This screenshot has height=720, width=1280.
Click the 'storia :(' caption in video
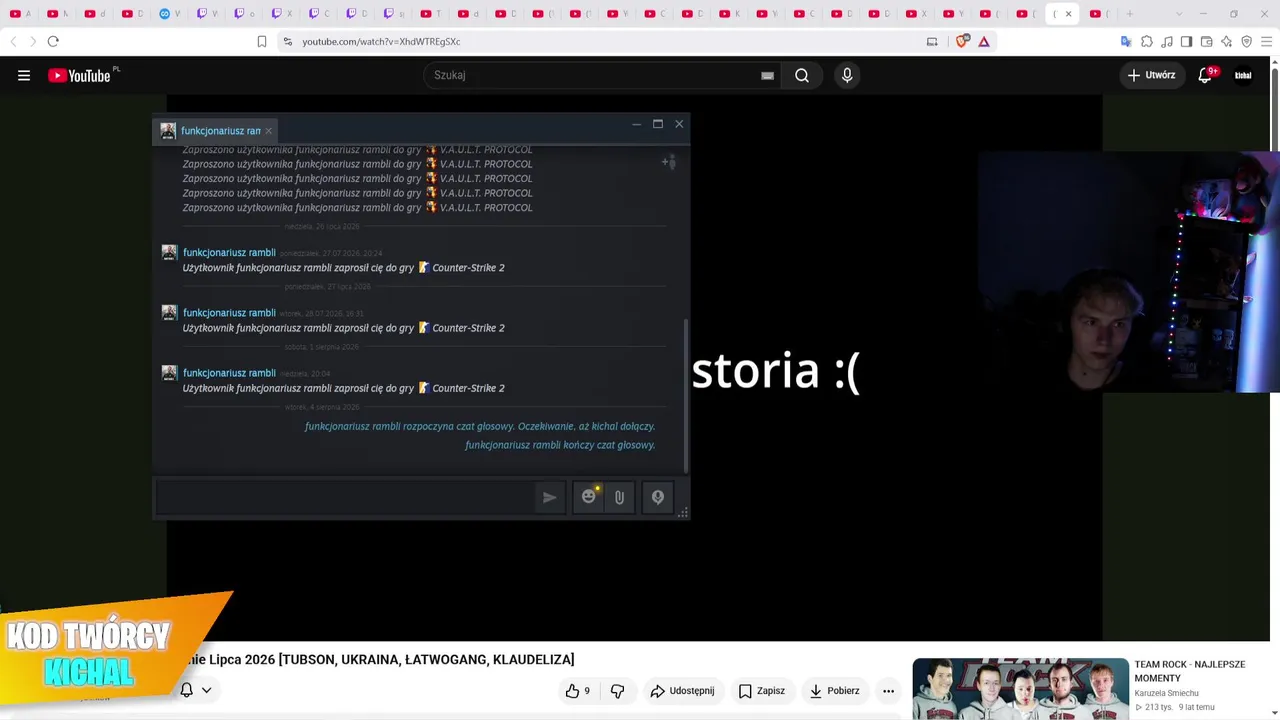tap(776, 371)
